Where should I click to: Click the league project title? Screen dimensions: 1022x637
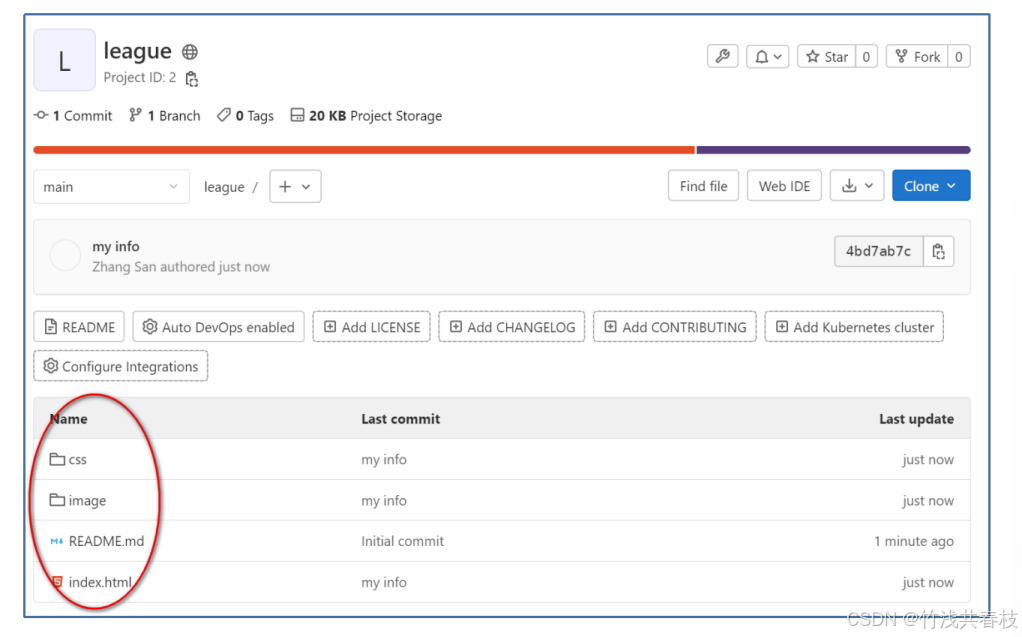point(138,51)
